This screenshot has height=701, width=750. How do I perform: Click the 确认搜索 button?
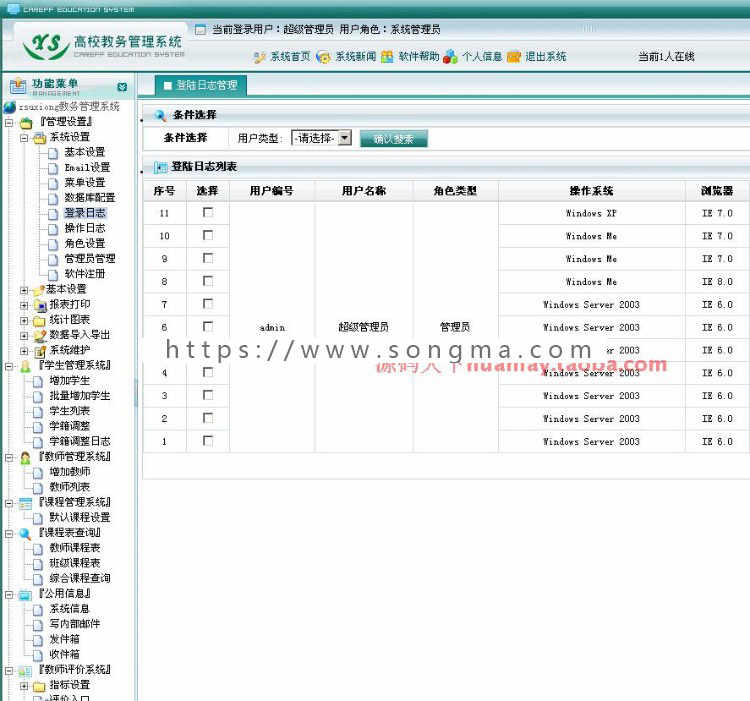coord(394,139)
